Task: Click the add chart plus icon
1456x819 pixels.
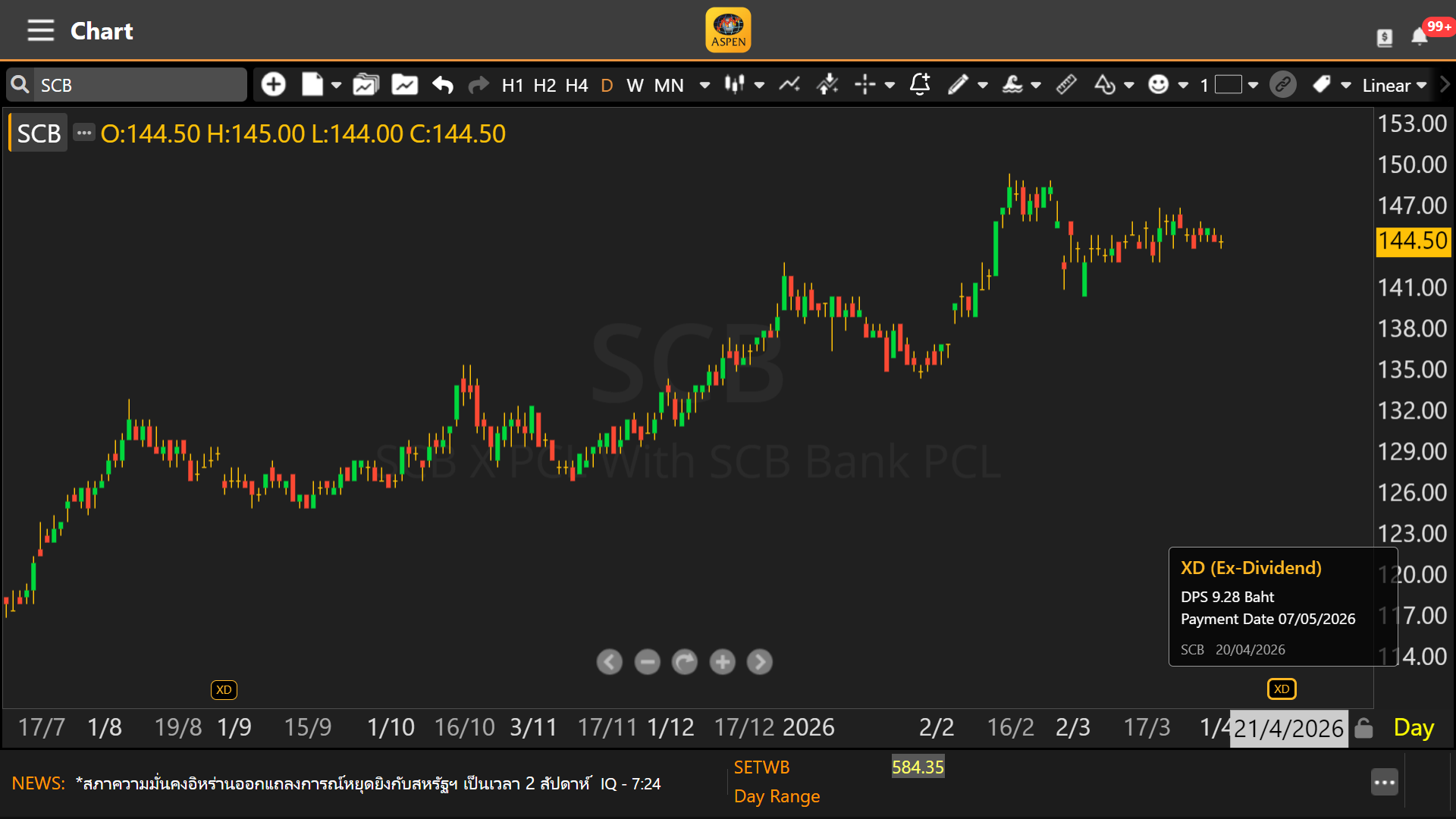Action: 273,85
